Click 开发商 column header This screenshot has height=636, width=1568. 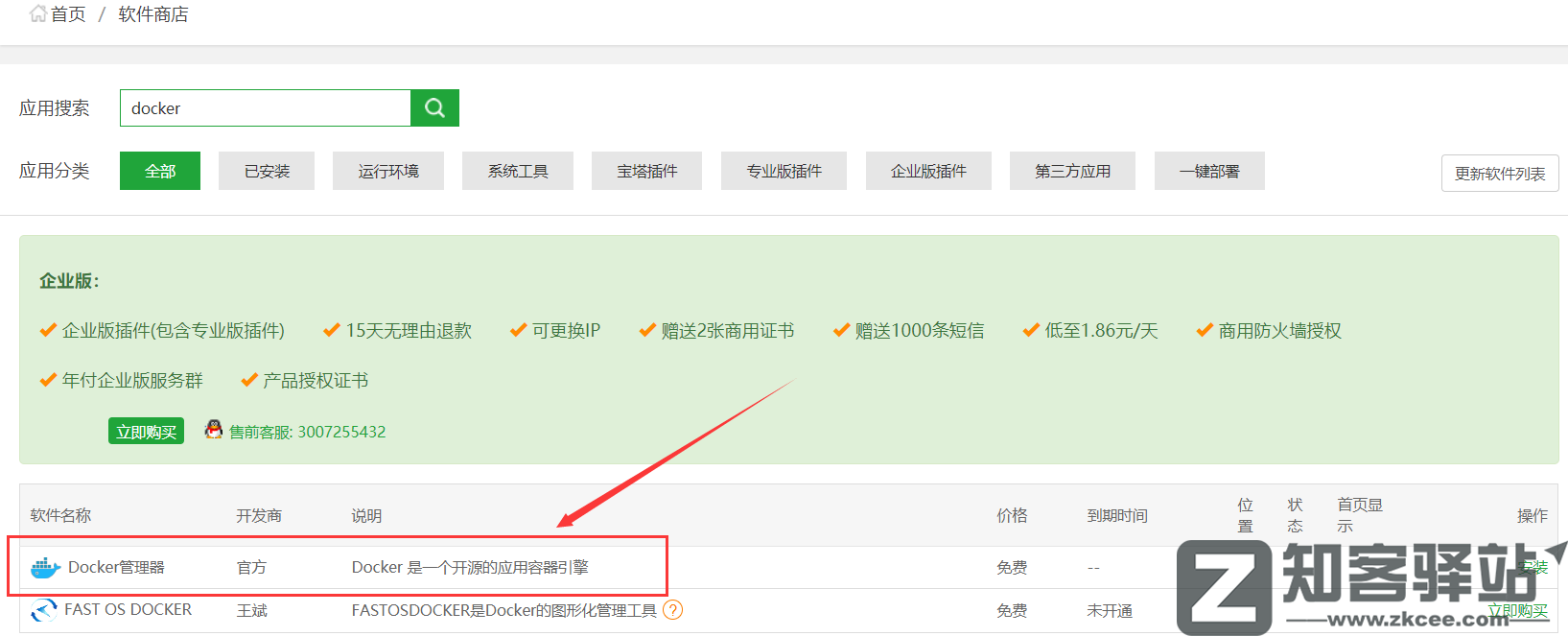pyautogui.click(x=259, y=516)
